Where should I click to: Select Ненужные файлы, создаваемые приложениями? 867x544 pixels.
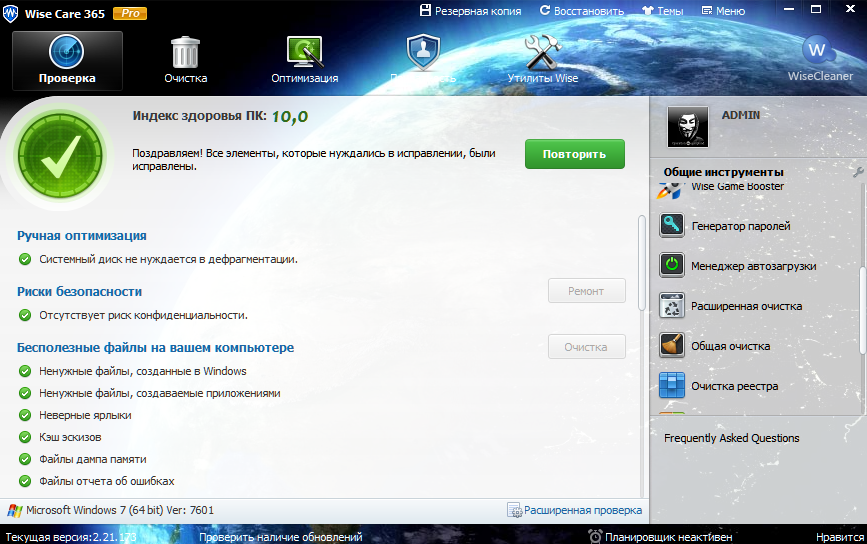tap(160, 393)
